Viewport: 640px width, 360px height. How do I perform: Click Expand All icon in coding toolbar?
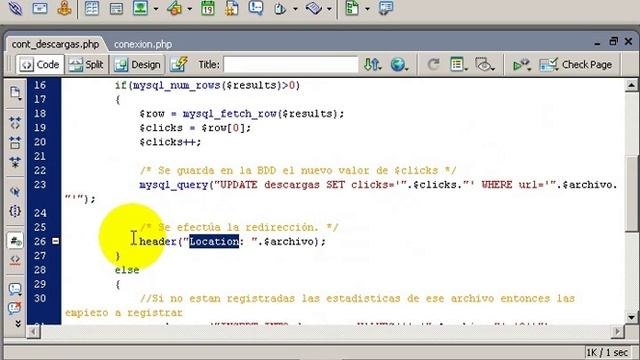(x=15, y=162)
